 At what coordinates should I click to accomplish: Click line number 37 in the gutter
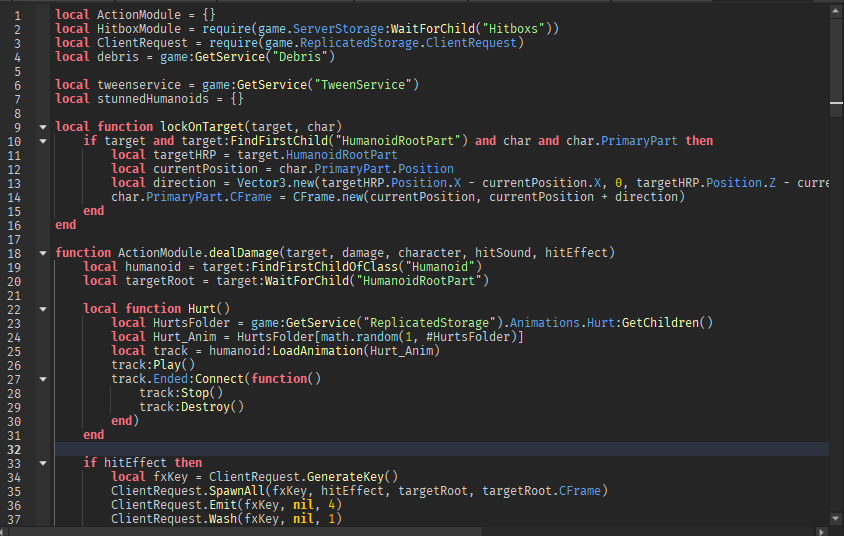[14, 519]
